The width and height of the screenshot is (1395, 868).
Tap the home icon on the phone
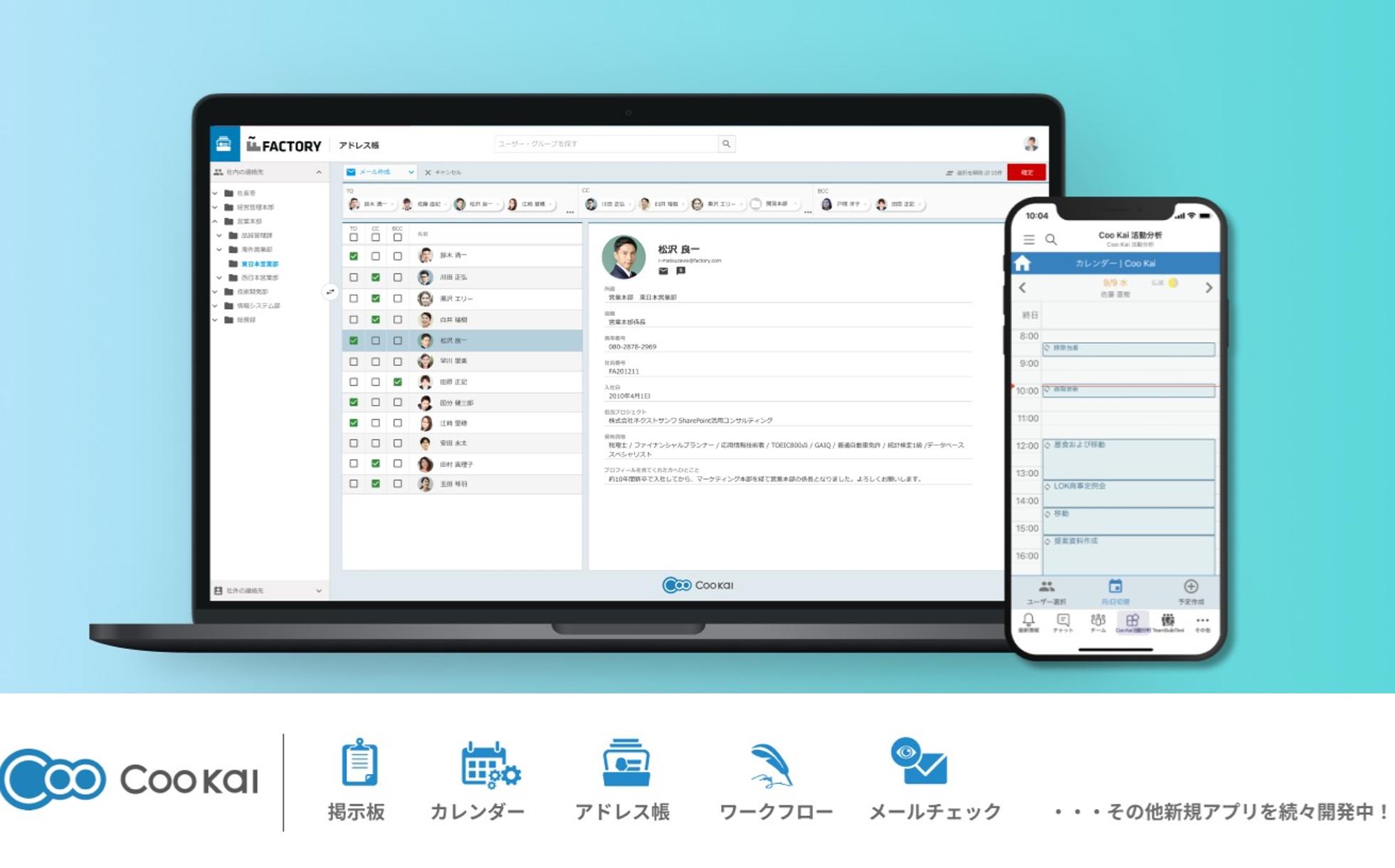click(1023, 263)
